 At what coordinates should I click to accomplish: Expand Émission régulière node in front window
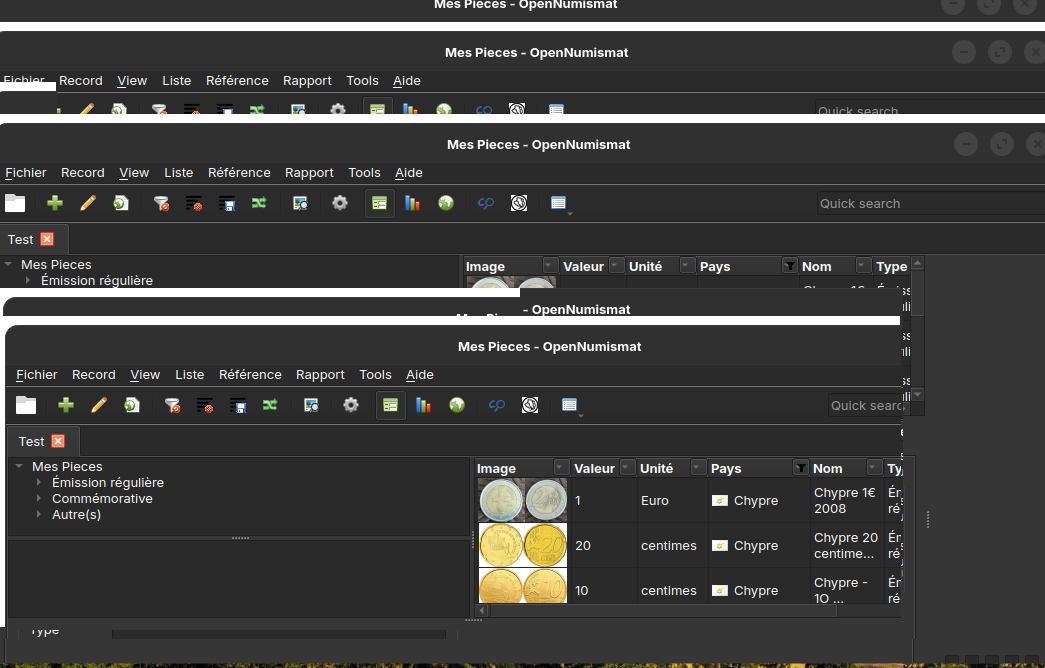pos(39,483)
